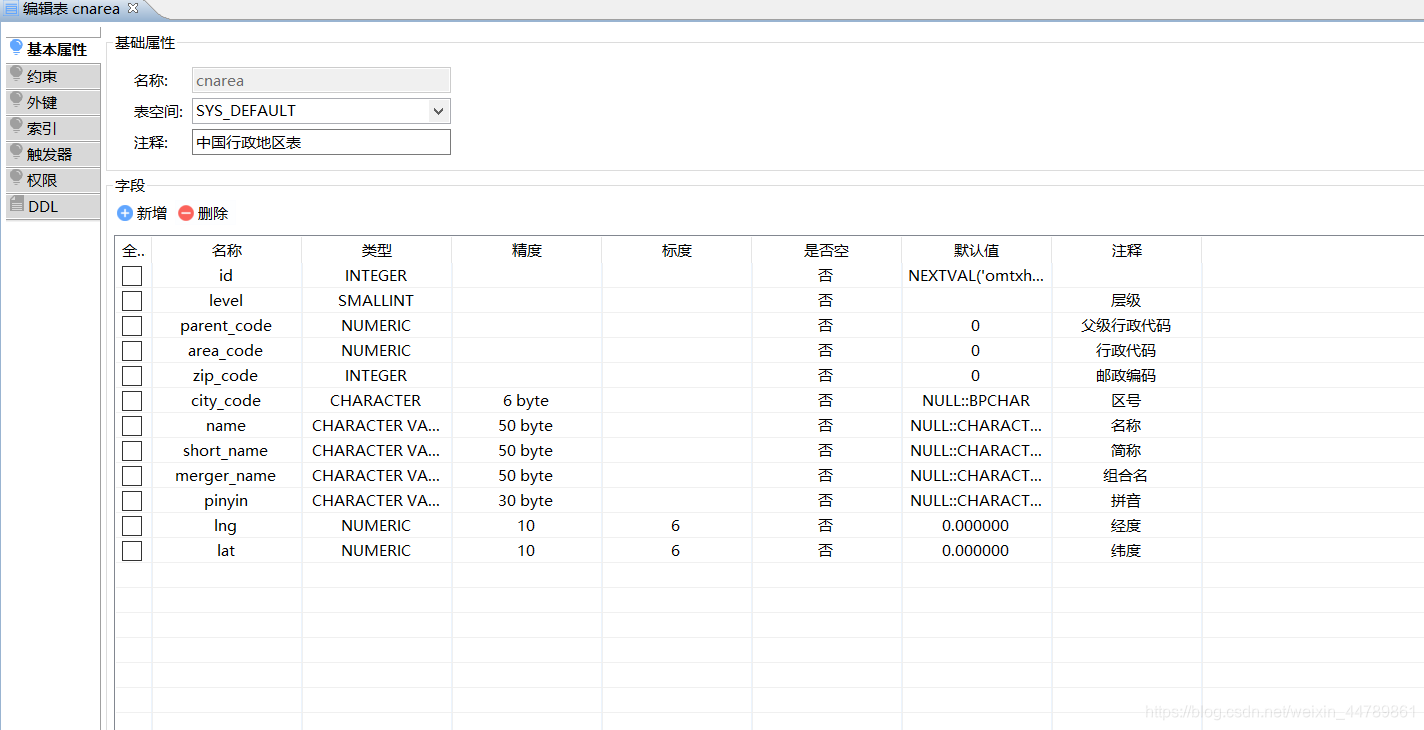This screenshot has width=1424, height=730.
Task: Switch to the 权限 side tab
Action: point(53,180)
